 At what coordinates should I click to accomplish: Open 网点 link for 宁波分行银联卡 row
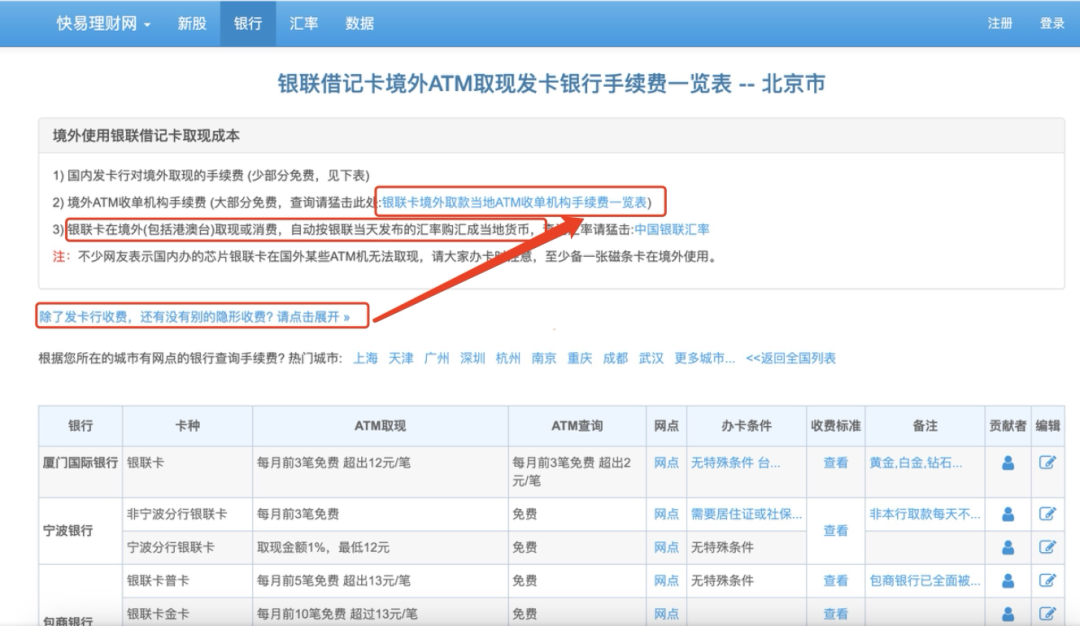coord(666,547)
